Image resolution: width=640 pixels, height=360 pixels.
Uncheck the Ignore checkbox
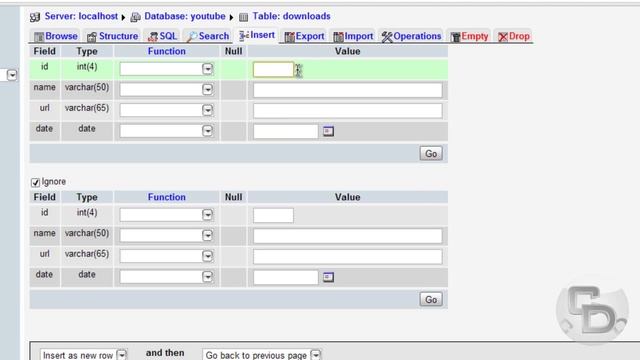point(36,182)
